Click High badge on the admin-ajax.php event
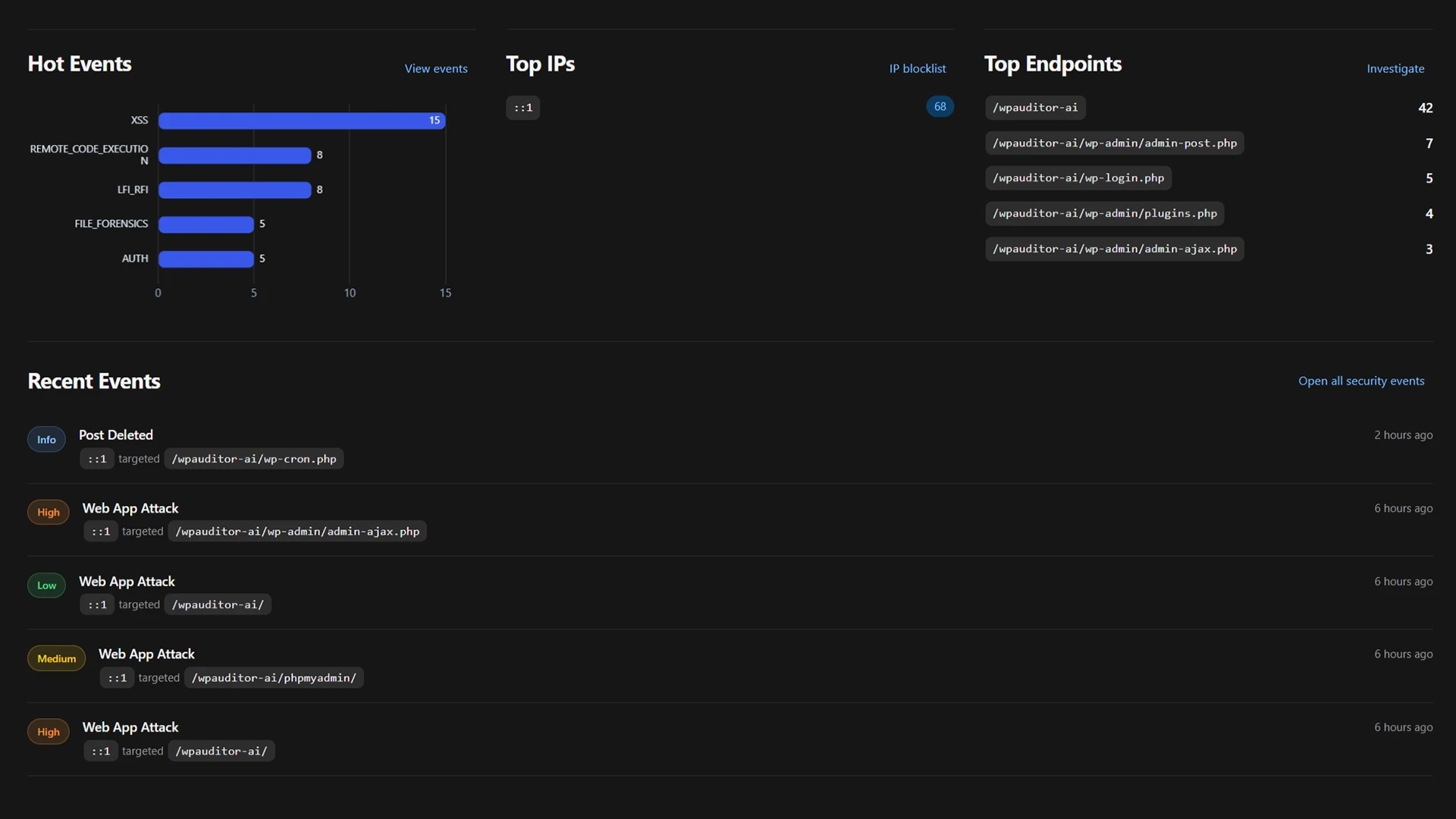1456x819 pixels. (49, 513)
